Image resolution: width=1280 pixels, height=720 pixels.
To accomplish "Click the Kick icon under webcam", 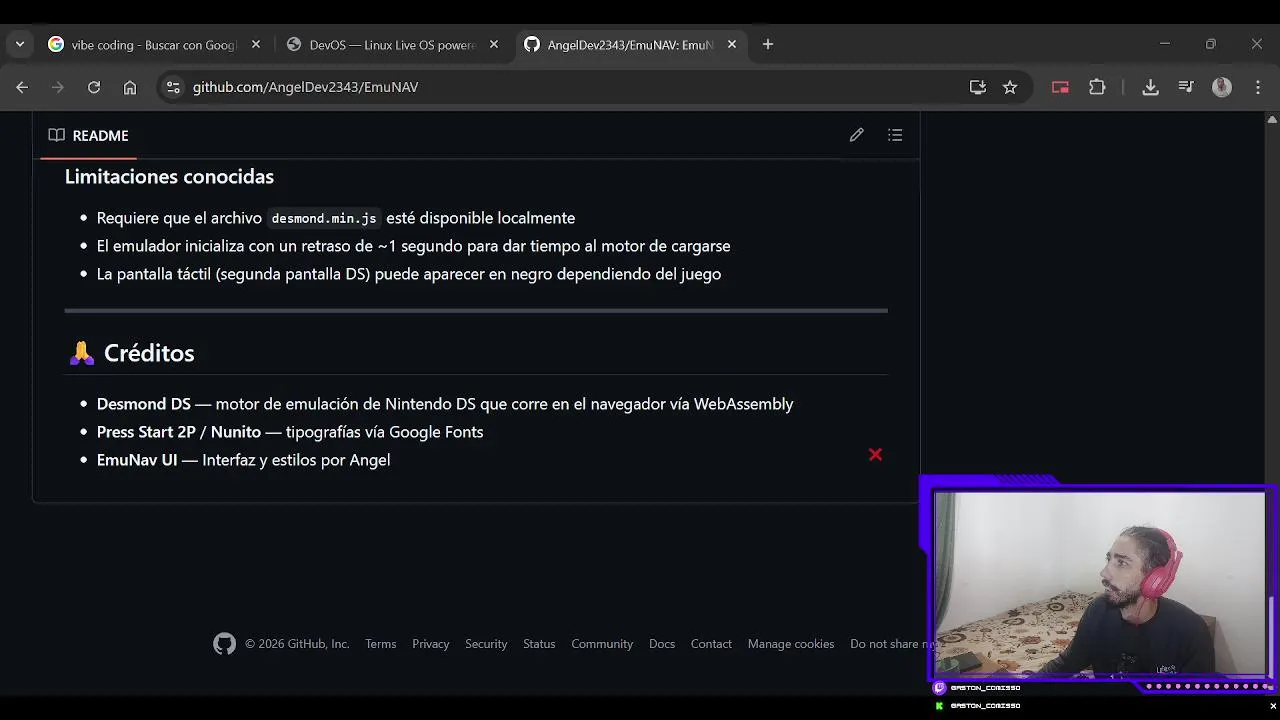I will (x=939, y=706).
